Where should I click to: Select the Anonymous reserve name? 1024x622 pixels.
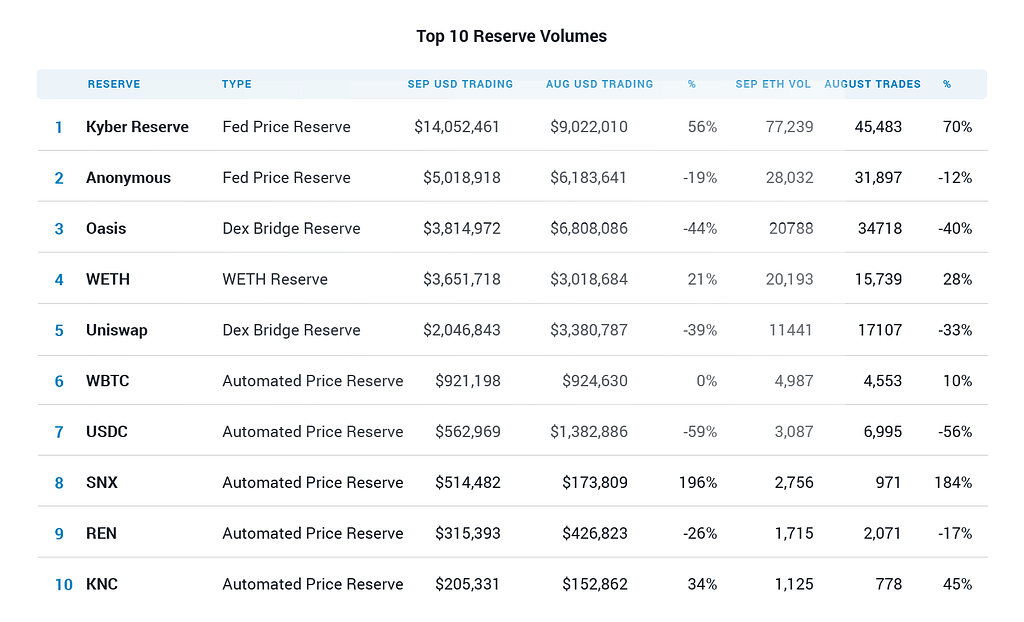(x=129, y=178)
